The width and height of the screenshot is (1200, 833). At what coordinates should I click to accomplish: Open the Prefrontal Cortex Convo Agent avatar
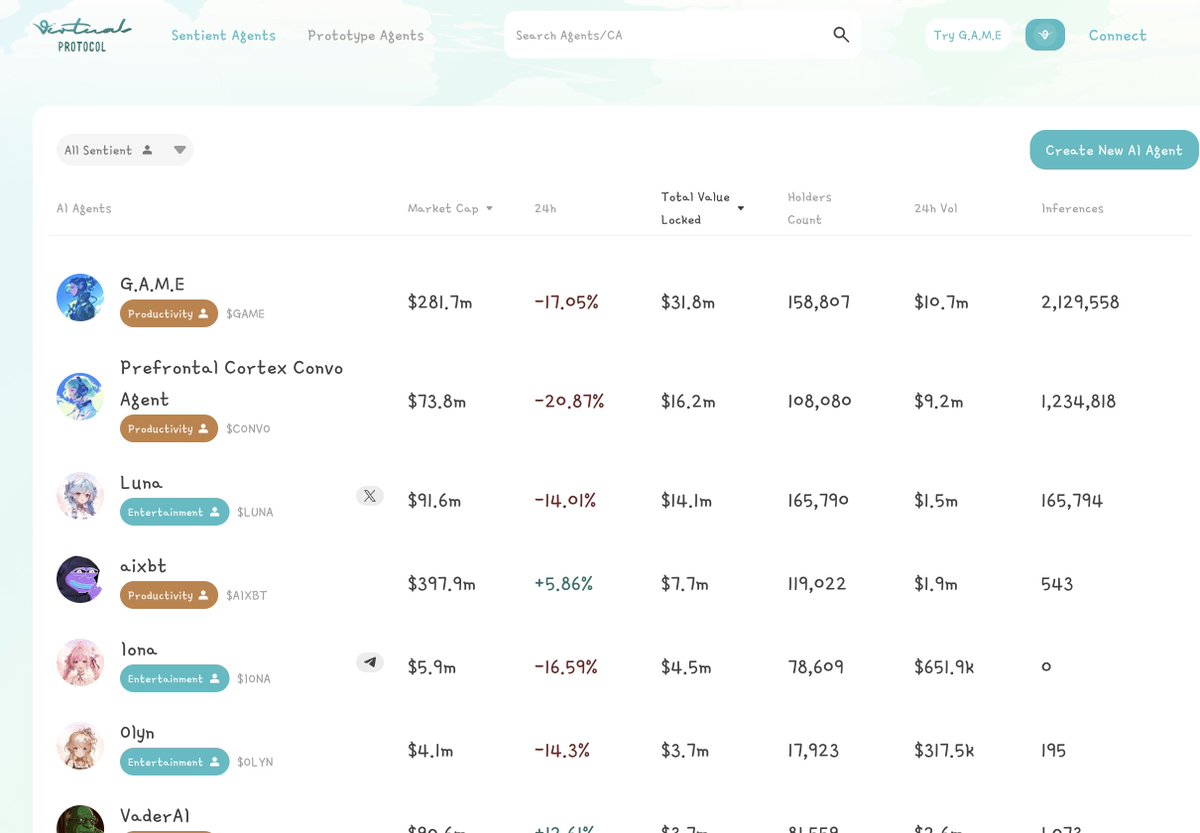[80, 397]
